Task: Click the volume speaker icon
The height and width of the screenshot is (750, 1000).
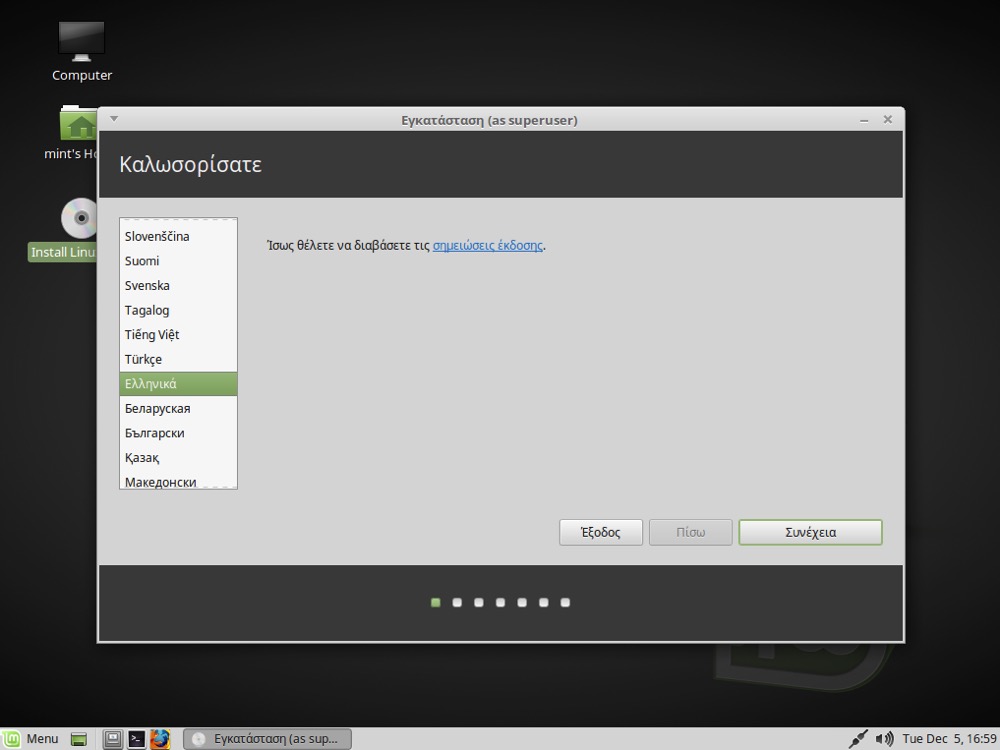Action: tap(884, 739)
